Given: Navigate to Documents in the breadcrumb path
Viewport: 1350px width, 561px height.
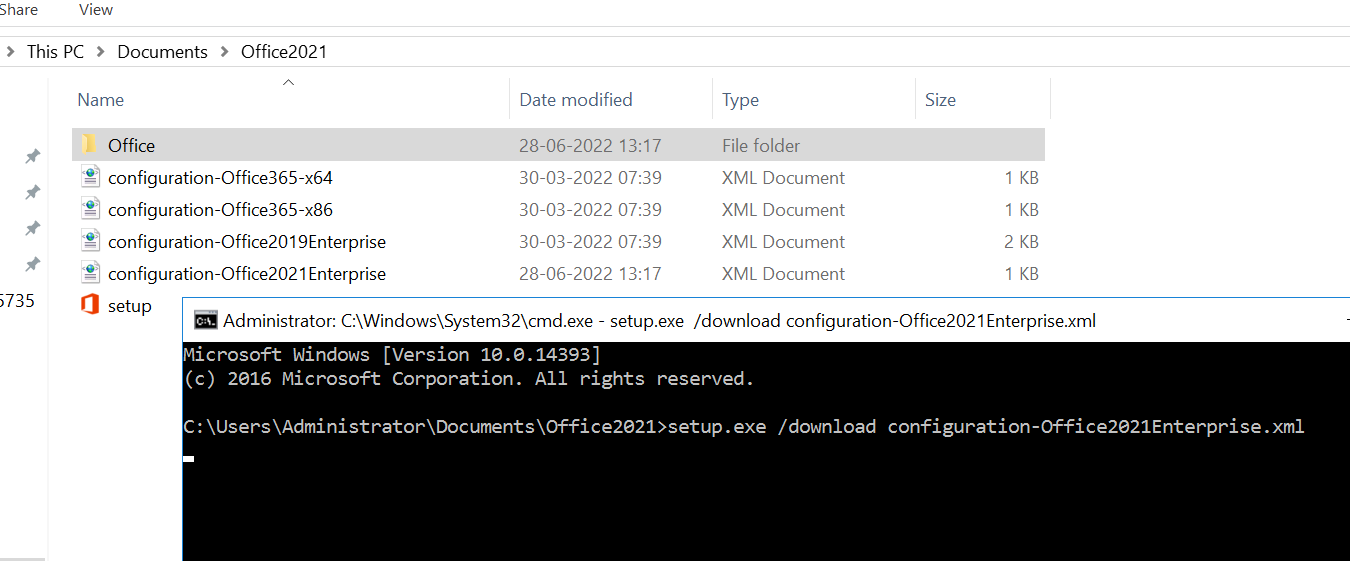Looking at the screenshot, I should (163, 52).
